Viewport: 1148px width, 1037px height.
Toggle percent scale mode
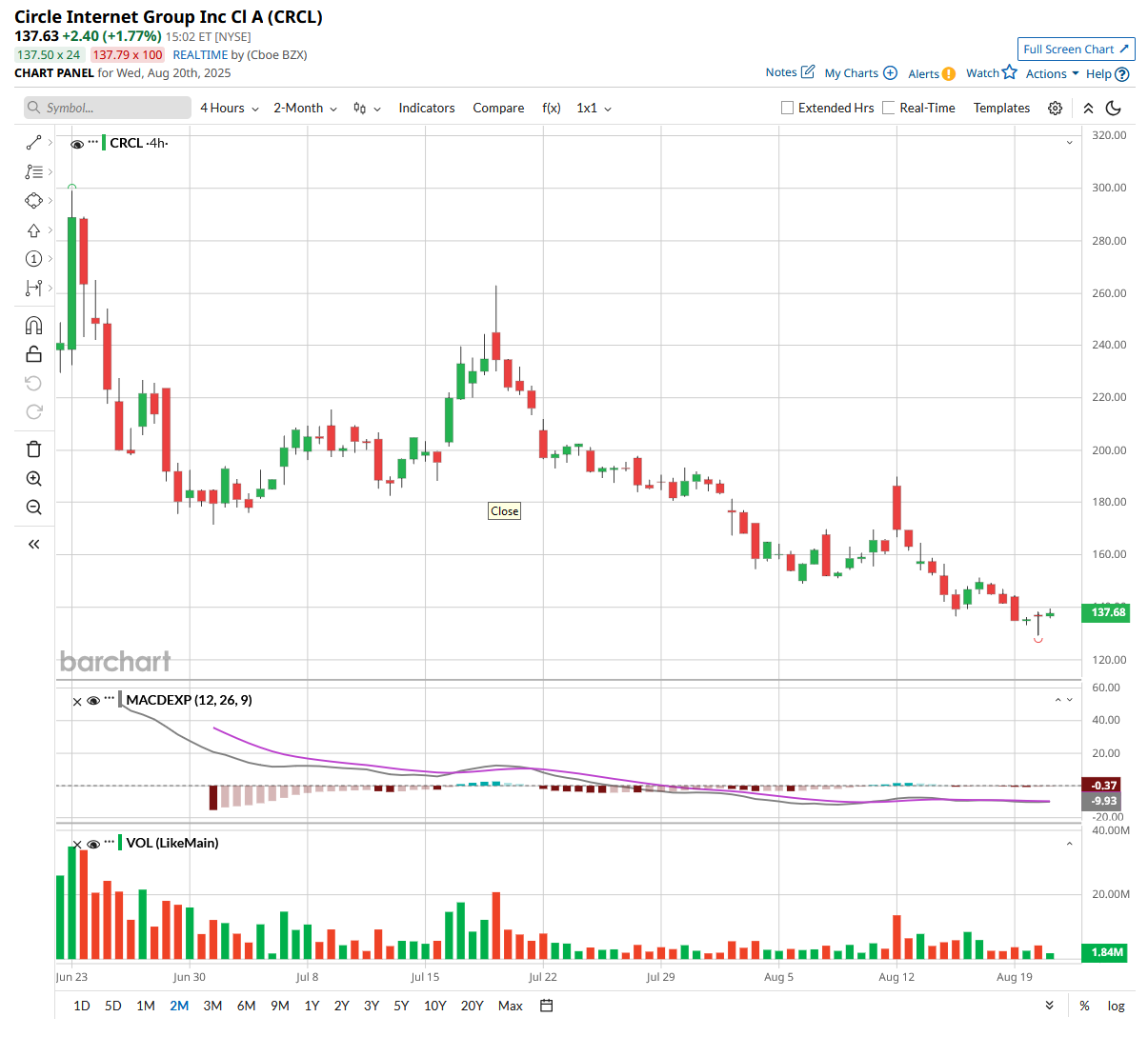(1084, 1006)
